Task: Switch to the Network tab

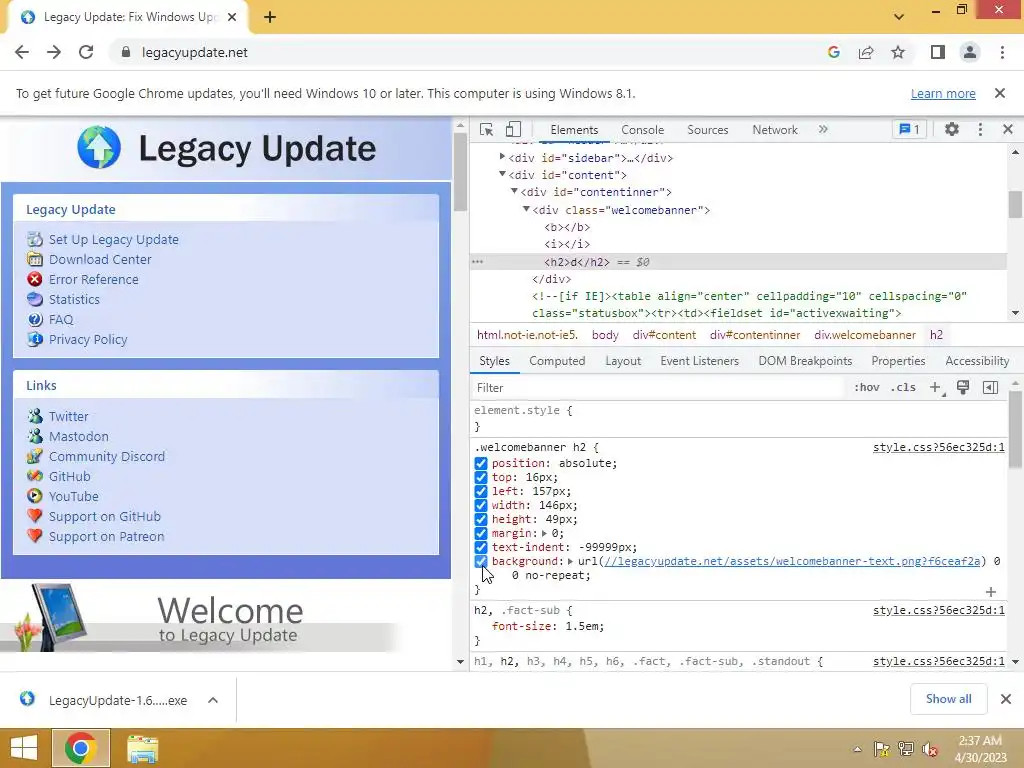Action: tap(775, 130)
